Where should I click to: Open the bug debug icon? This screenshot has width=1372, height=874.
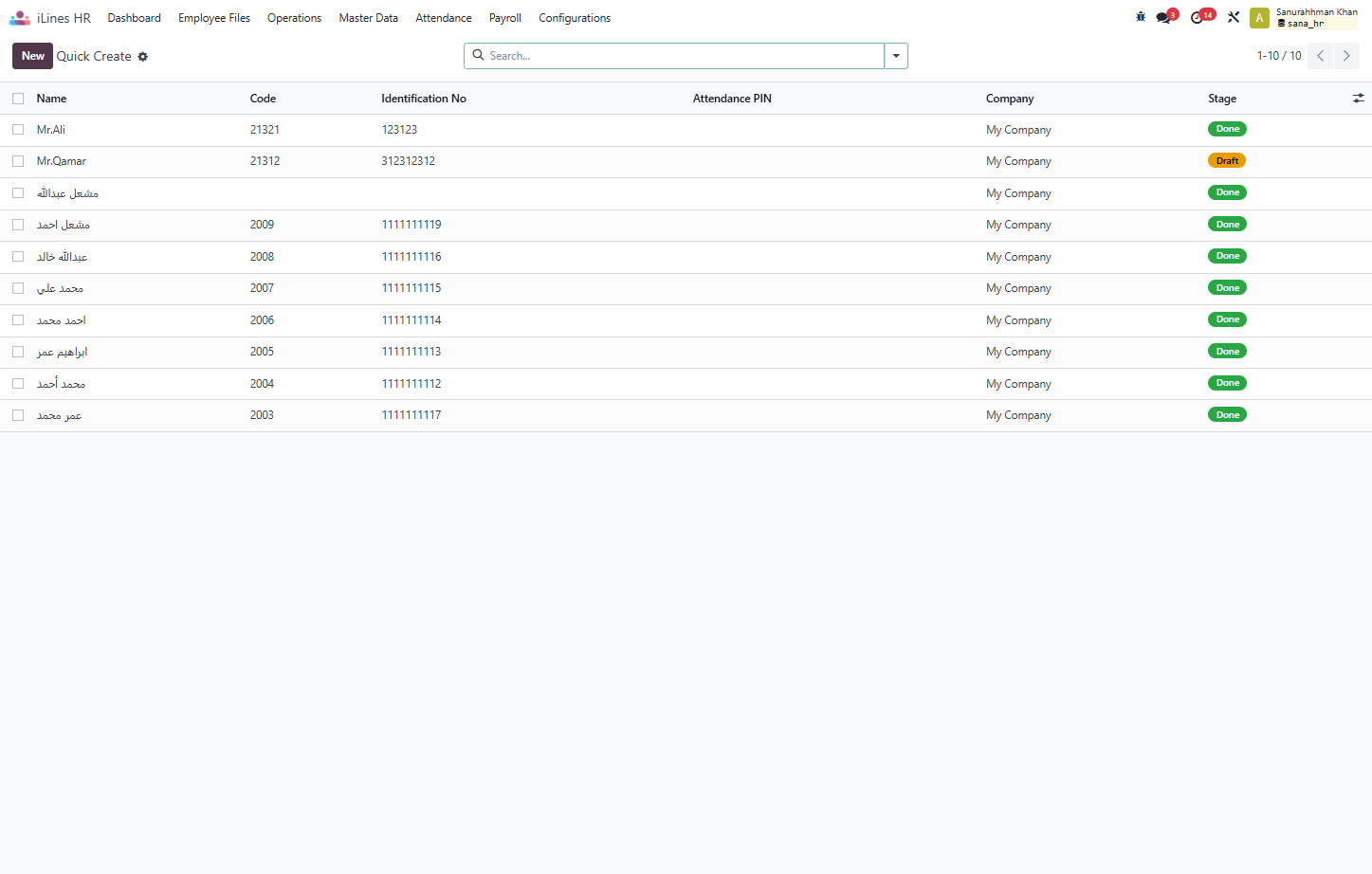pyautogui.click(x=1141, y=17)
